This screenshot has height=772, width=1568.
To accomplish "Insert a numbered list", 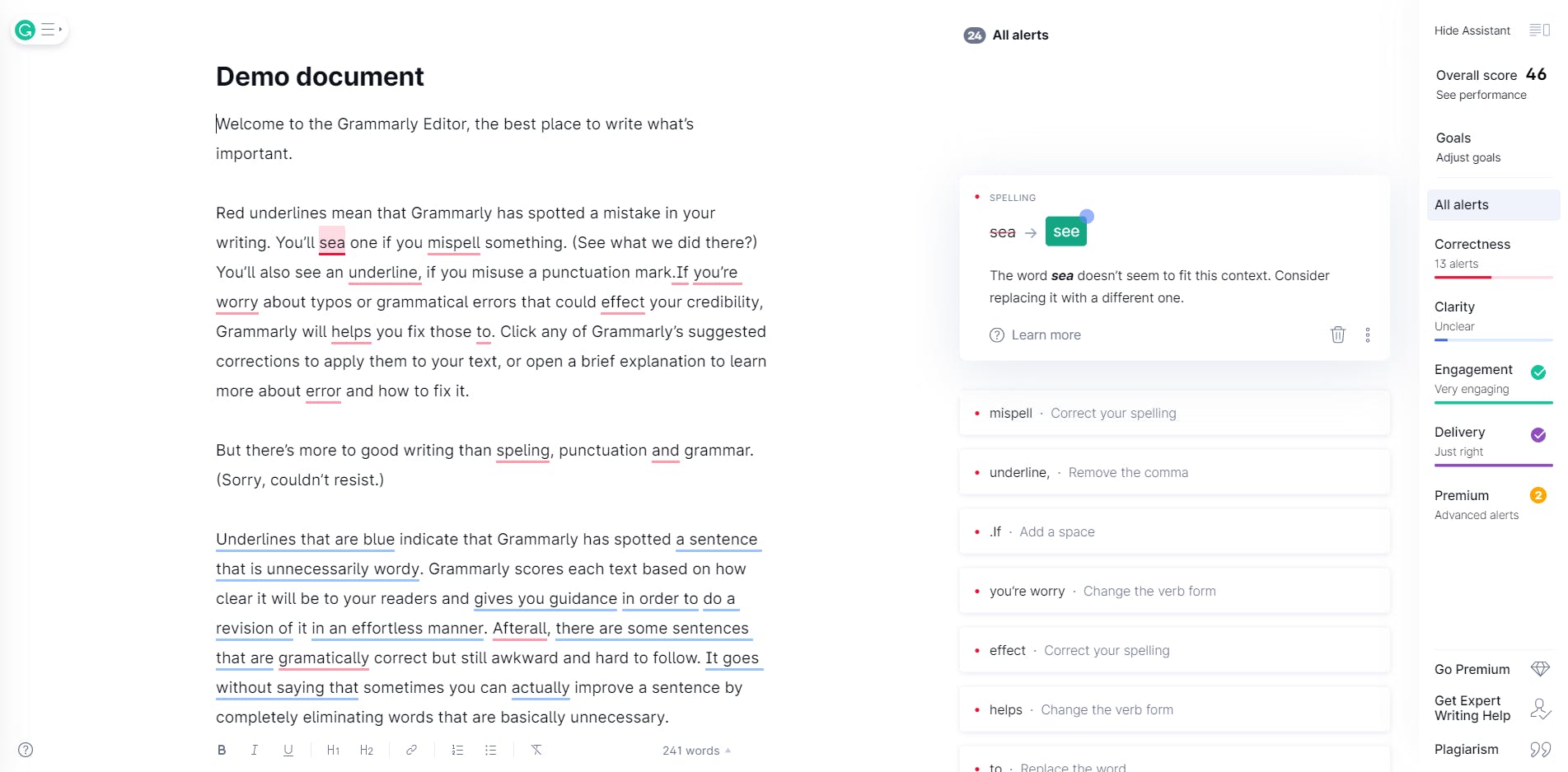I will [457, 750].
